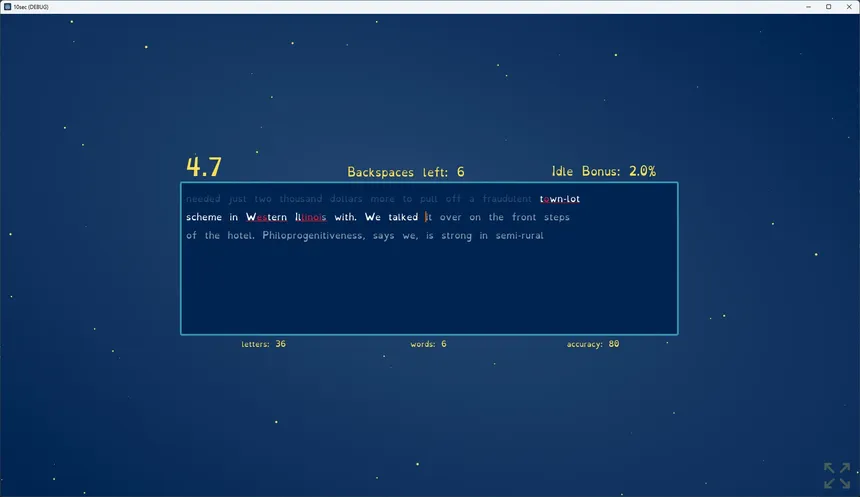Click the accuracy: 80 statistic

click(593, 344)
